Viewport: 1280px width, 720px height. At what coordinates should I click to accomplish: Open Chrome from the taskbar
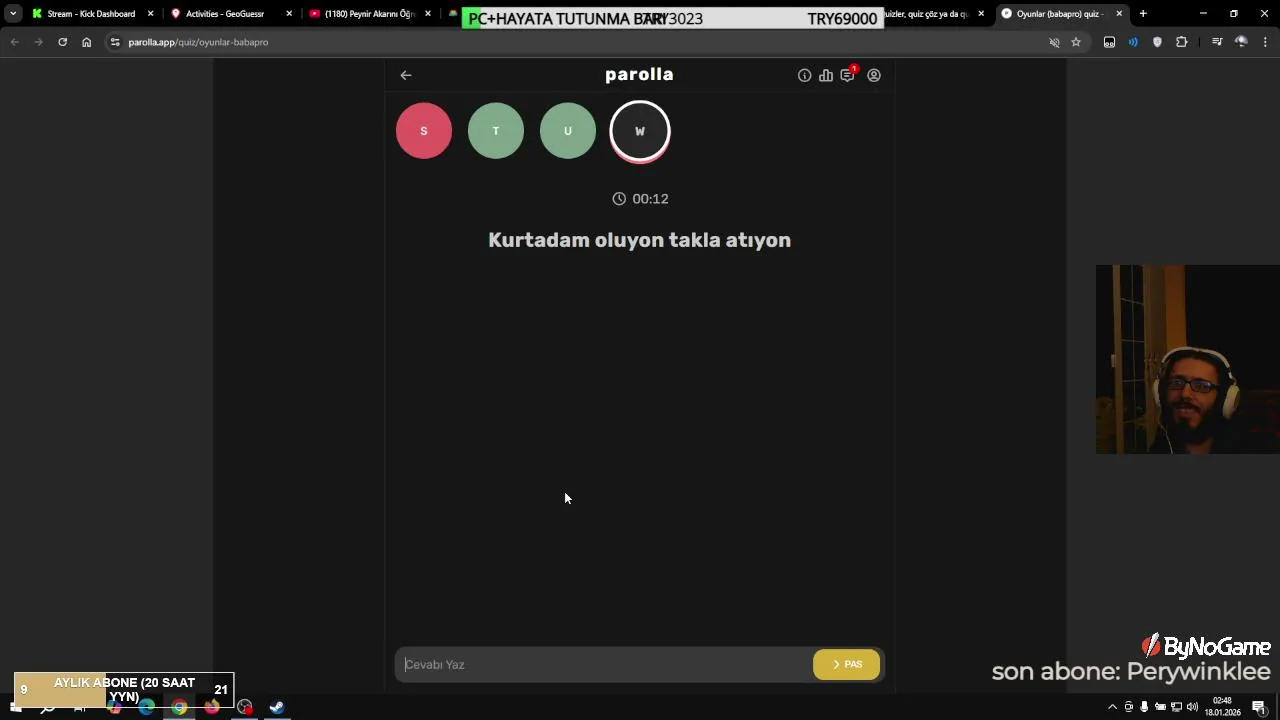click(x=179, y=707)
